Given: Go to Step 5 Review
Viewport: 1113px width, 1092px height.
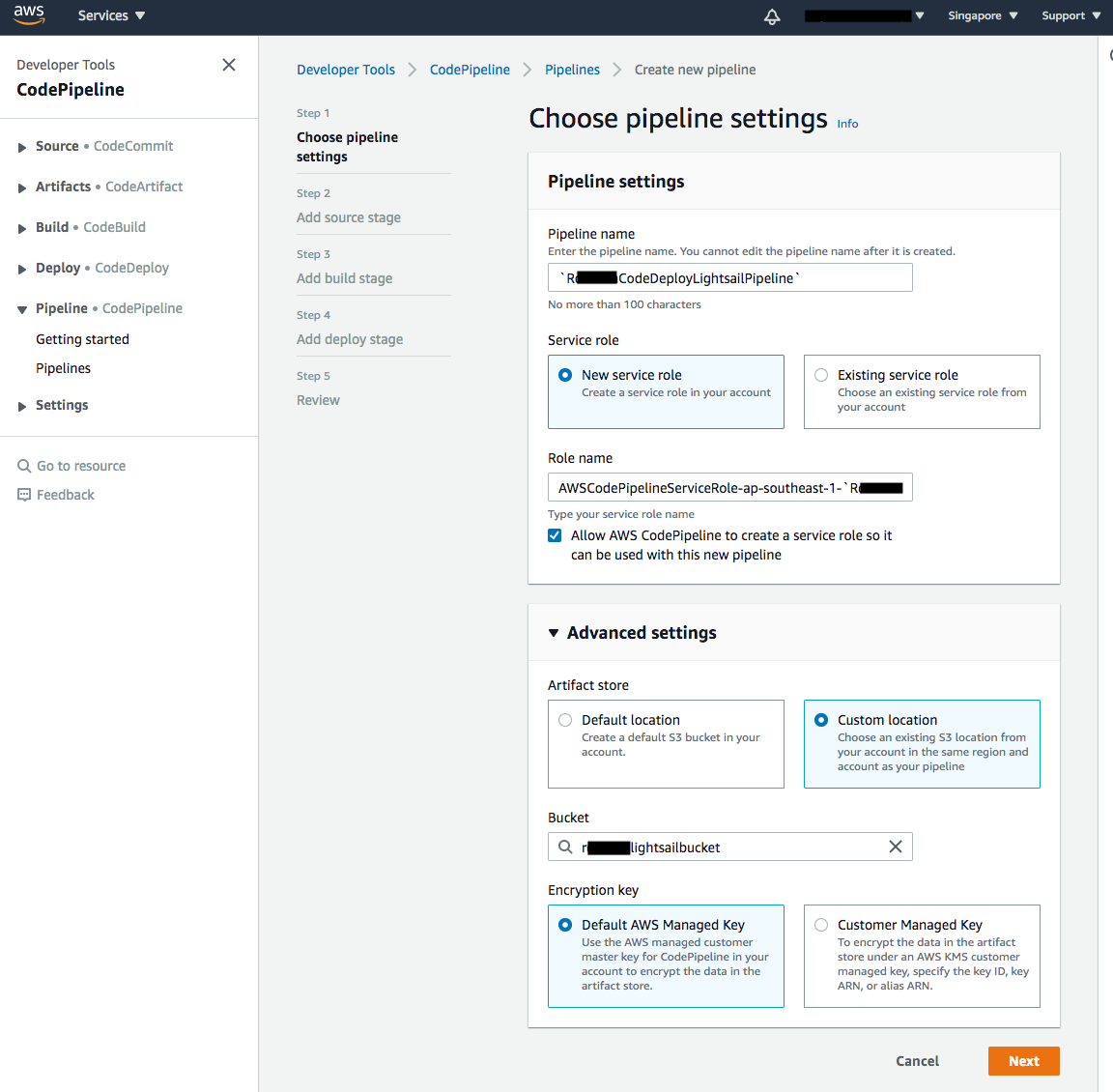Looking at the screenshot, I should [x=318, y=400].
